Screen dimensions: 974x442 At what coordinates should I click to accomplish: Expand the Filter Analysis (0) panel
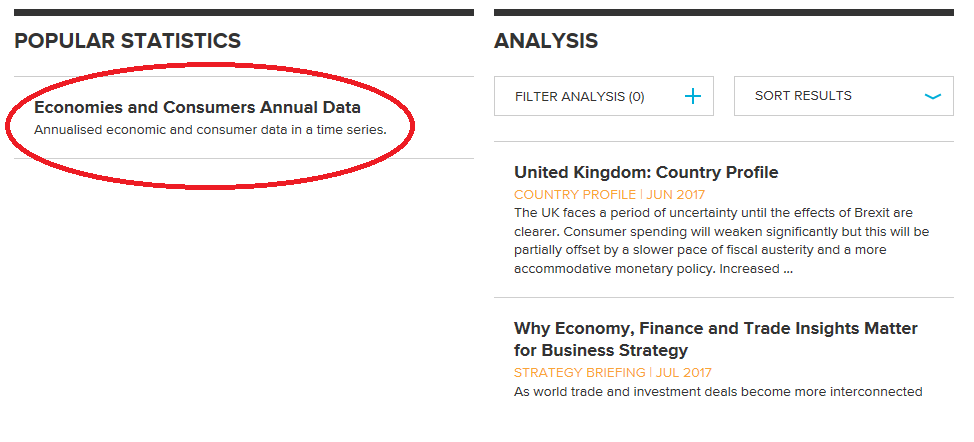click(580, 96)
